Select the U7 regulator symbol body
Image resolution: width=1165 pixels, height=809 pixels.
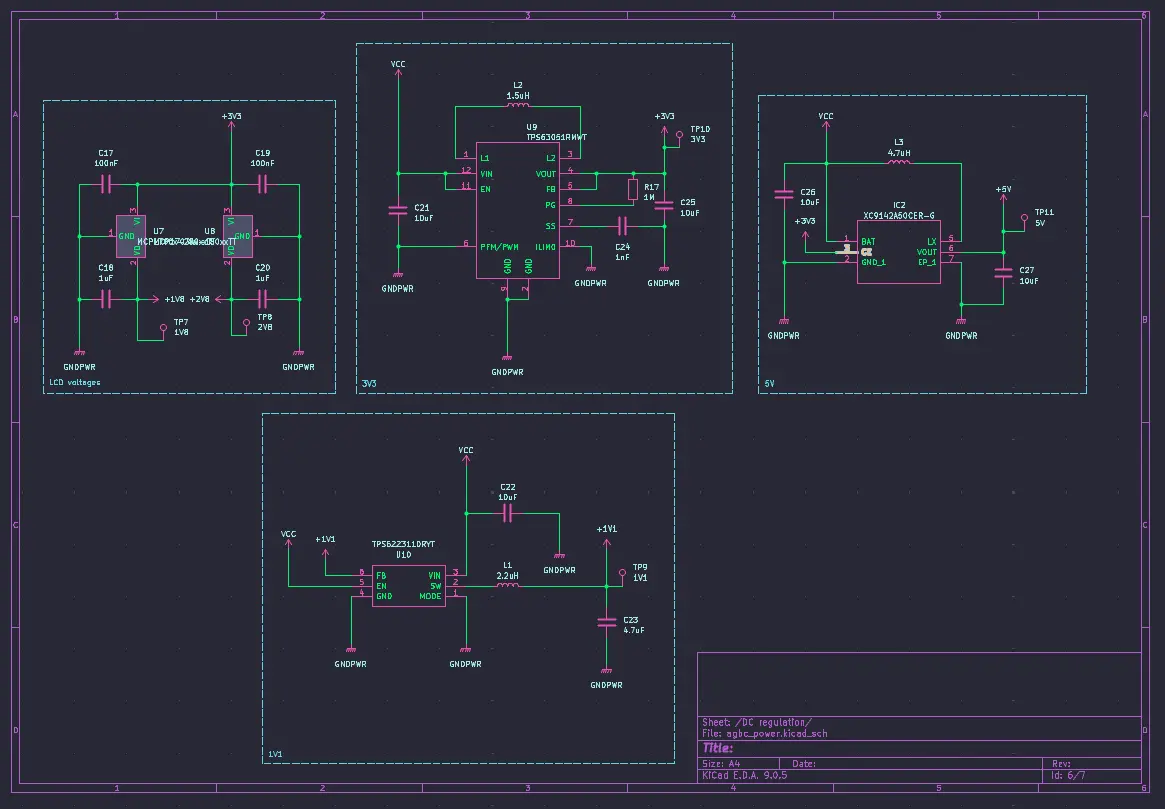pyautogui.click(x=131, y=236)
